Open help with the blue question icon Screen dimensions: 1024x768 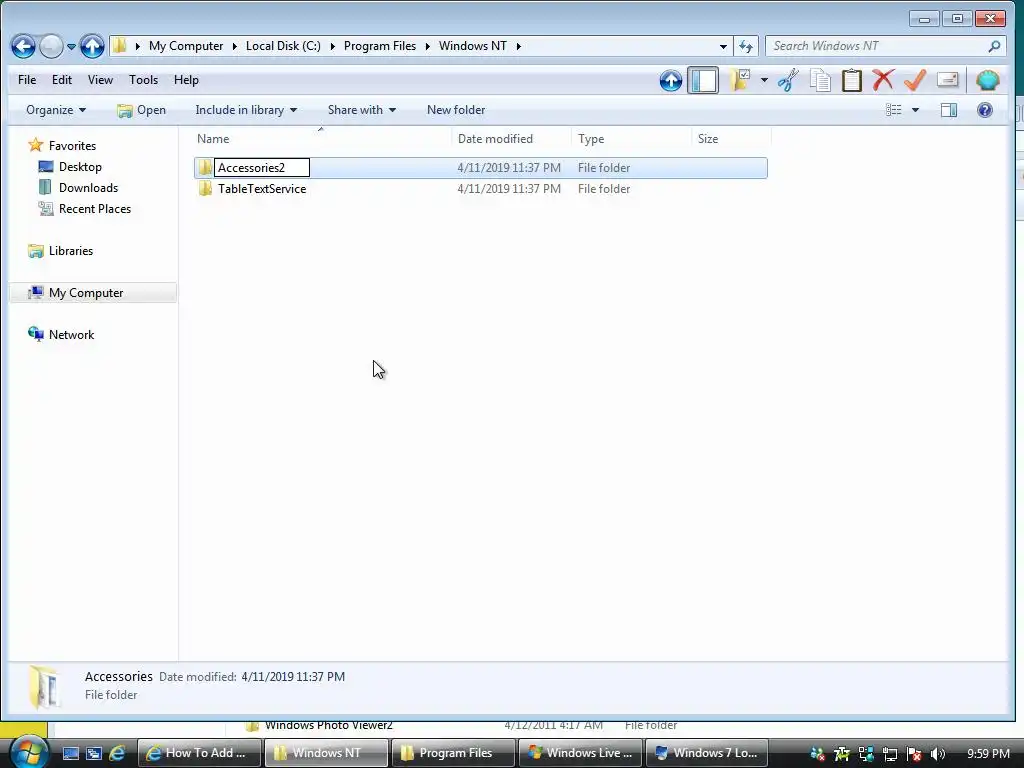(x=985, y=110)
